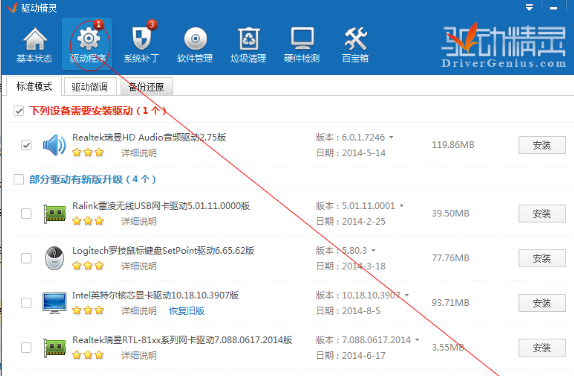Image resolution: width=574 pixels, height=376 pixels.
Task: Click driver name Intel英特尔核芯显卡驱动
Action: pos(156,295)
